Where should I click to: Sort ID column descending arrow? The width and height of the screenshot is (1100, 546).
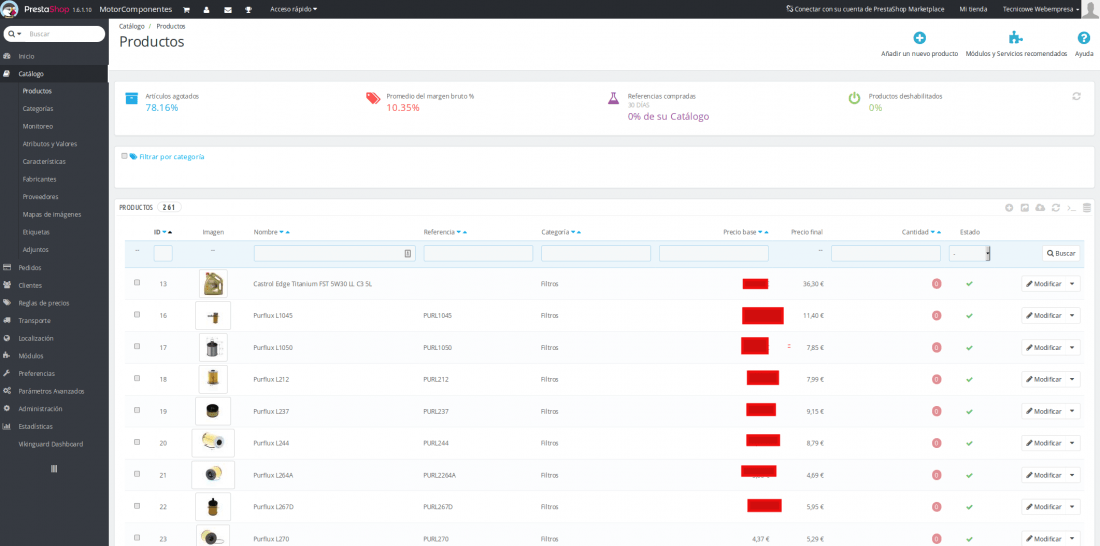[164, 232]
